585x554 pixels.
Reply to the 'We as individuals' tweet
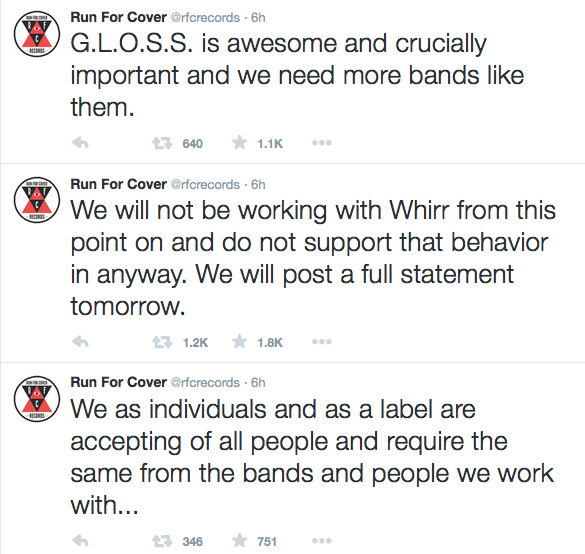[80, 540]
